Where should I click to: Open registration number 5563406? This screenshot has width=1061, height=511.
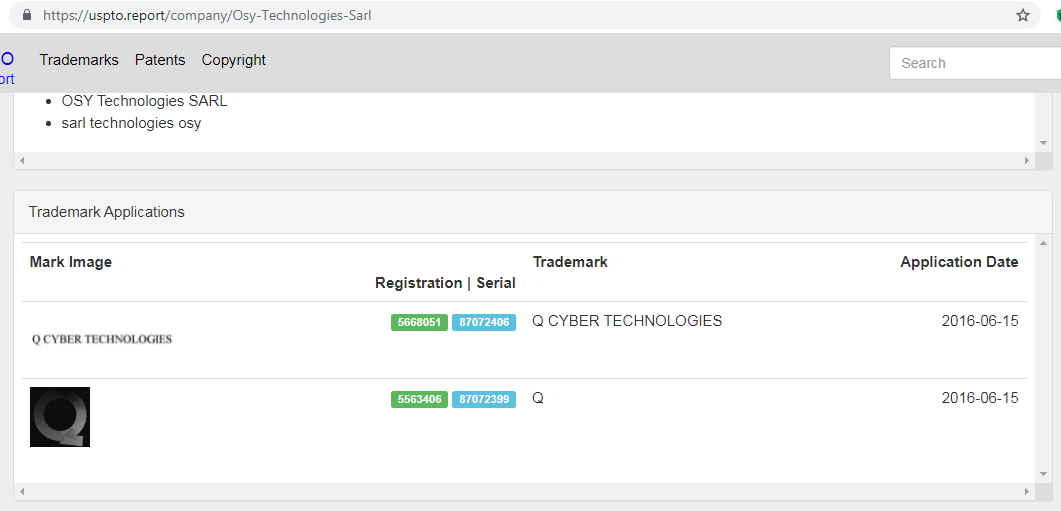coord(420,399)
